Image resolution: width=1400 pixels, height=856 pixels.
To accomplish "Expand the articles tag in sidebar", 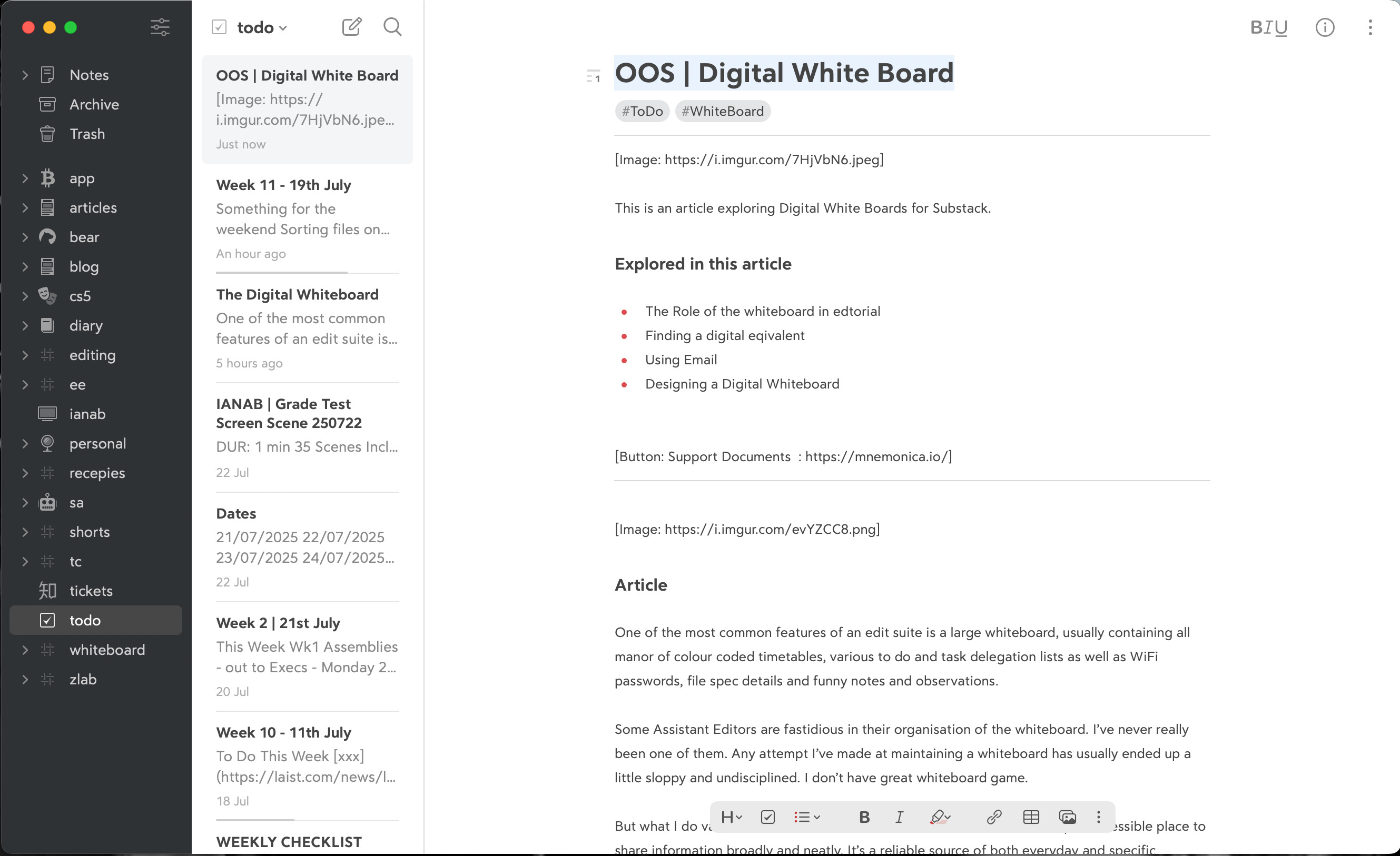I will click(25, 208).
